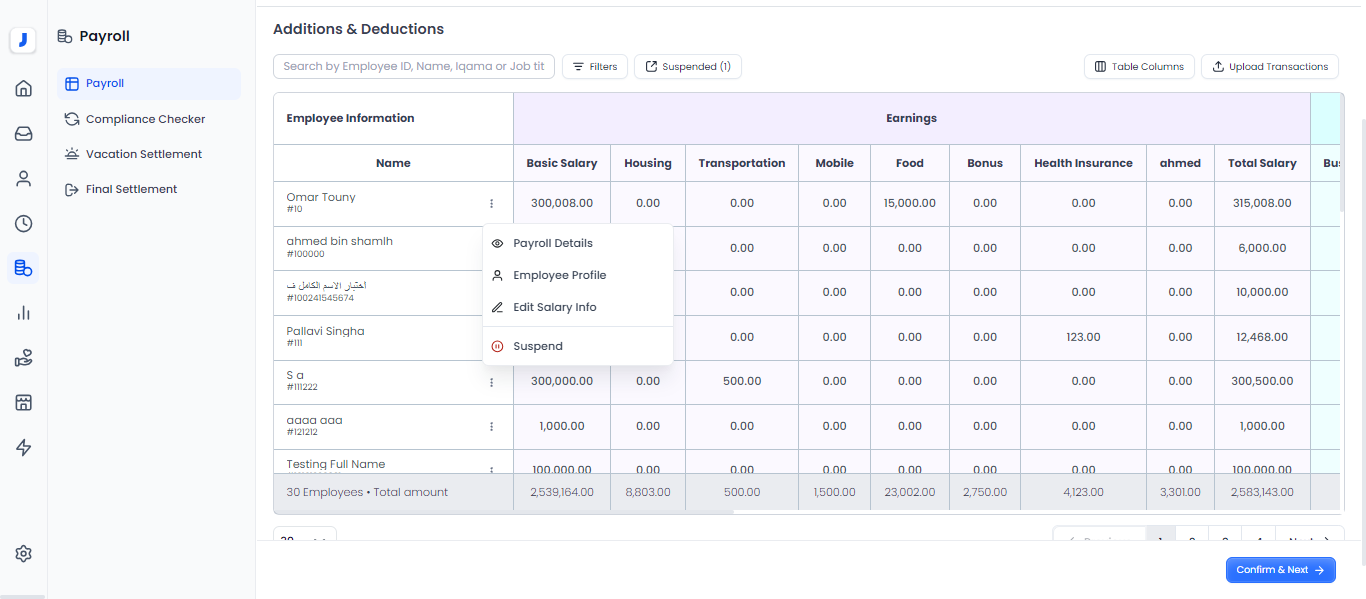The image size is (1366, 599).
Task: Click the bar chart reports icon
Action: pyautogui.click(x=24, y=313)
